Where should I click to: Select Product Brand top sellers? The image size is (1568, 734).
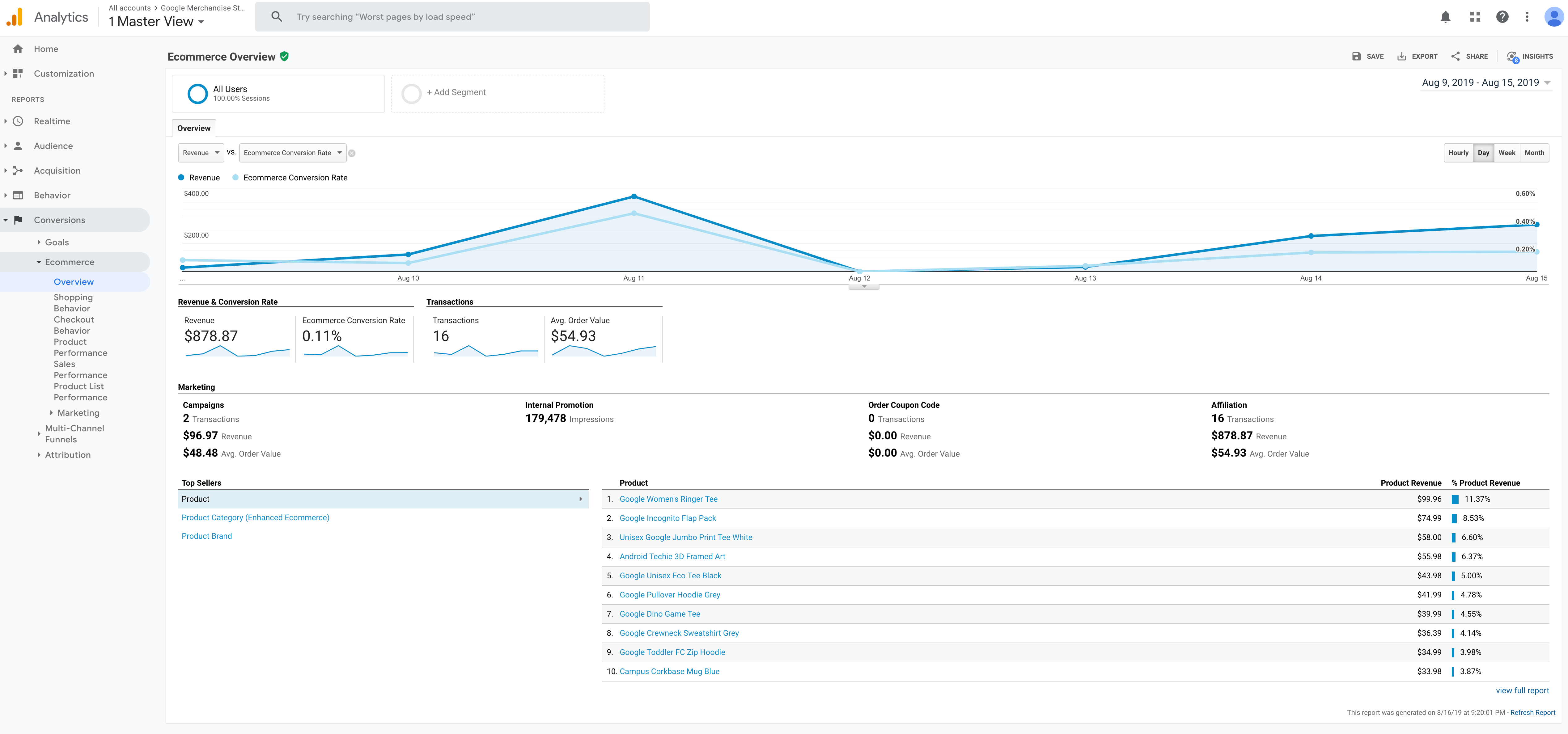(x=207, y=536)
